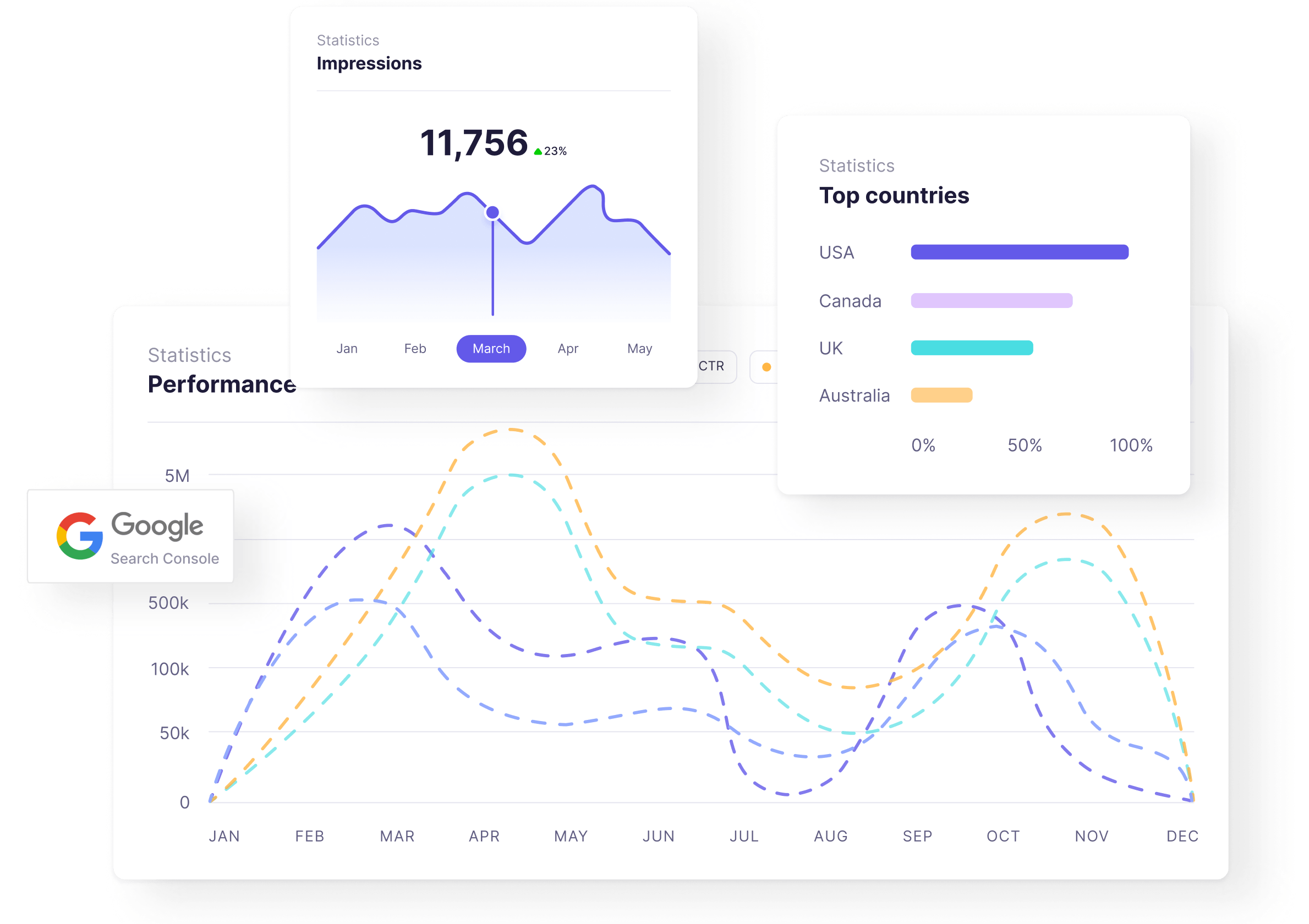The image size is (1309, 924).
Task: Click the NOV x-axis label
Action: click(x=1092, y=836)
